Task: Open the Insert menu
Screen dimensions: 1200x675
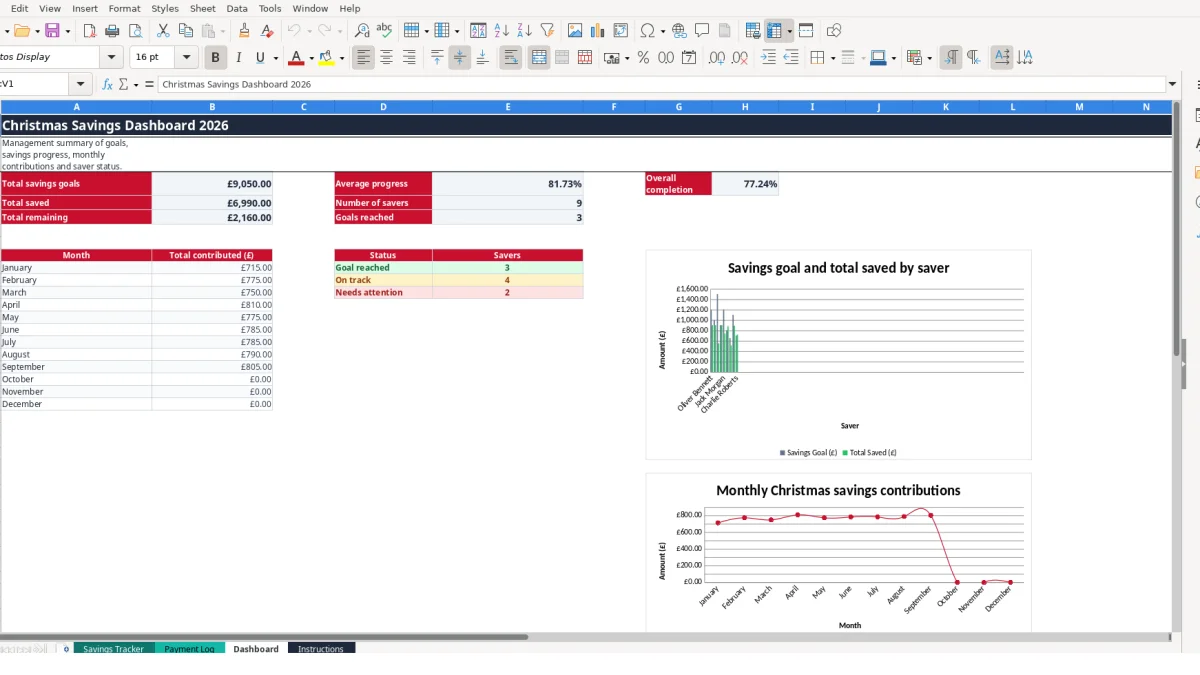Action: pos(85,8)
